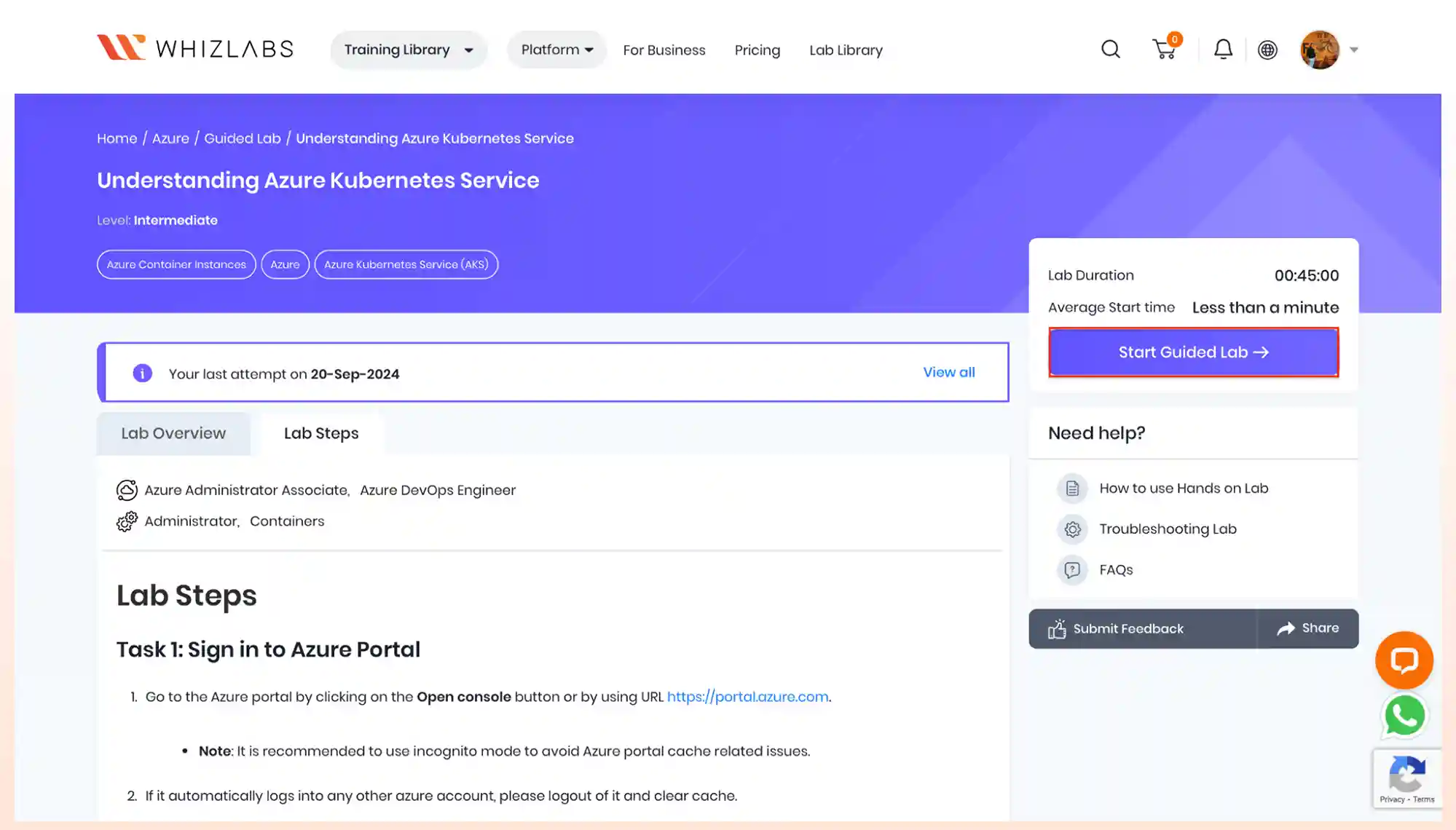The width and height of the screenshot is (1456, 830).
Task: Open the search magnifier icon
Action: pos(1110,50)
